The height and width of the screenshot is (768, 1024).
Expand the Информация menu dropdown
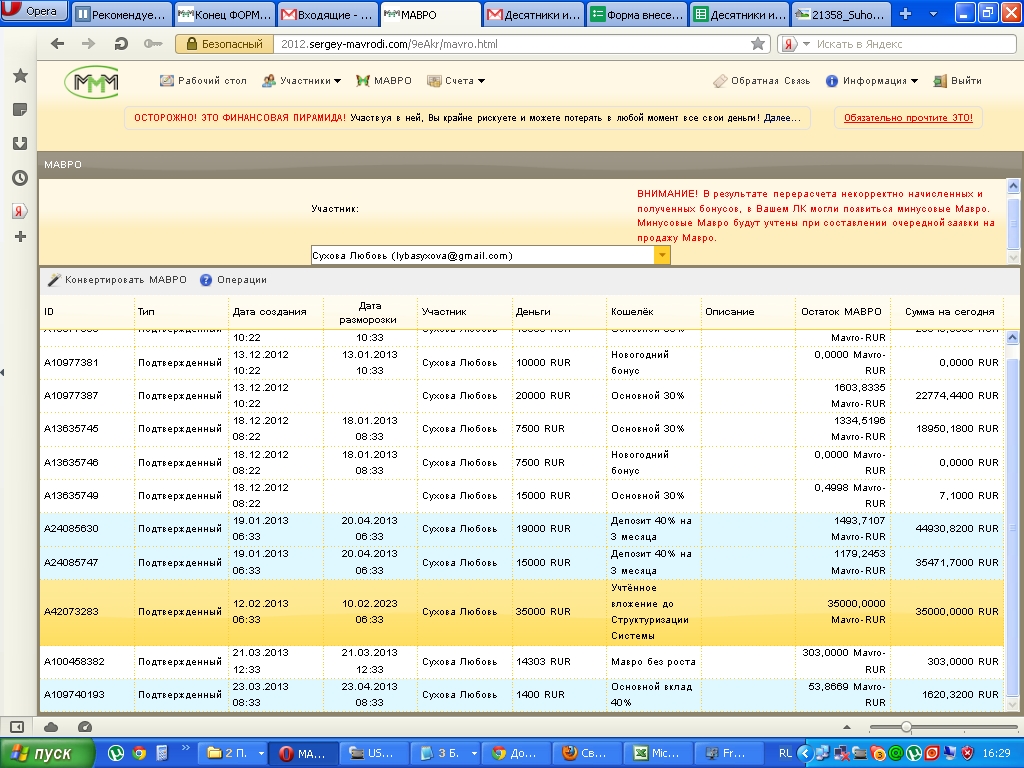coord(872,81)
